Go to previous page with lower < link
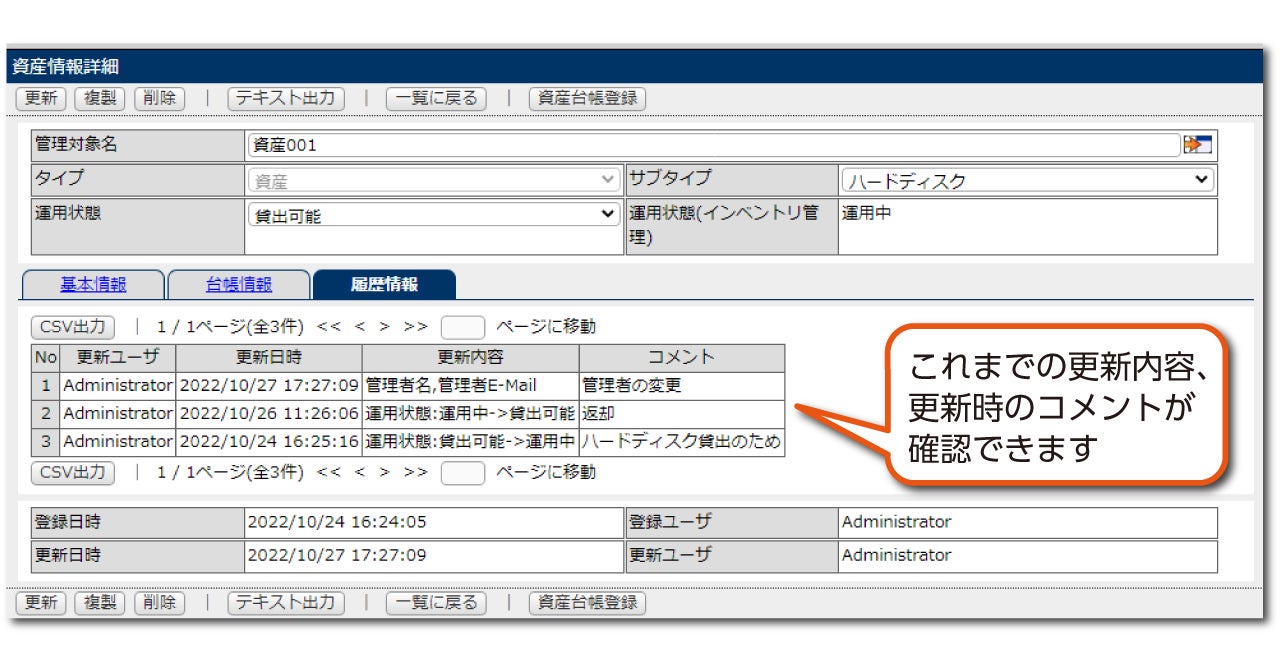This screenshot has height=670, width=1280. [x=359, y=472]
